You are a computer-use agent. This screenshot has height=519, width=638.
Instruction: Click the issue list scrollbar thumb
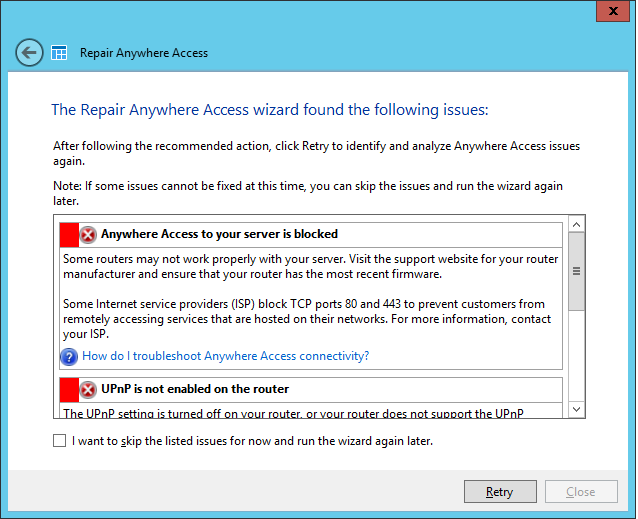(x=576, y=270)
